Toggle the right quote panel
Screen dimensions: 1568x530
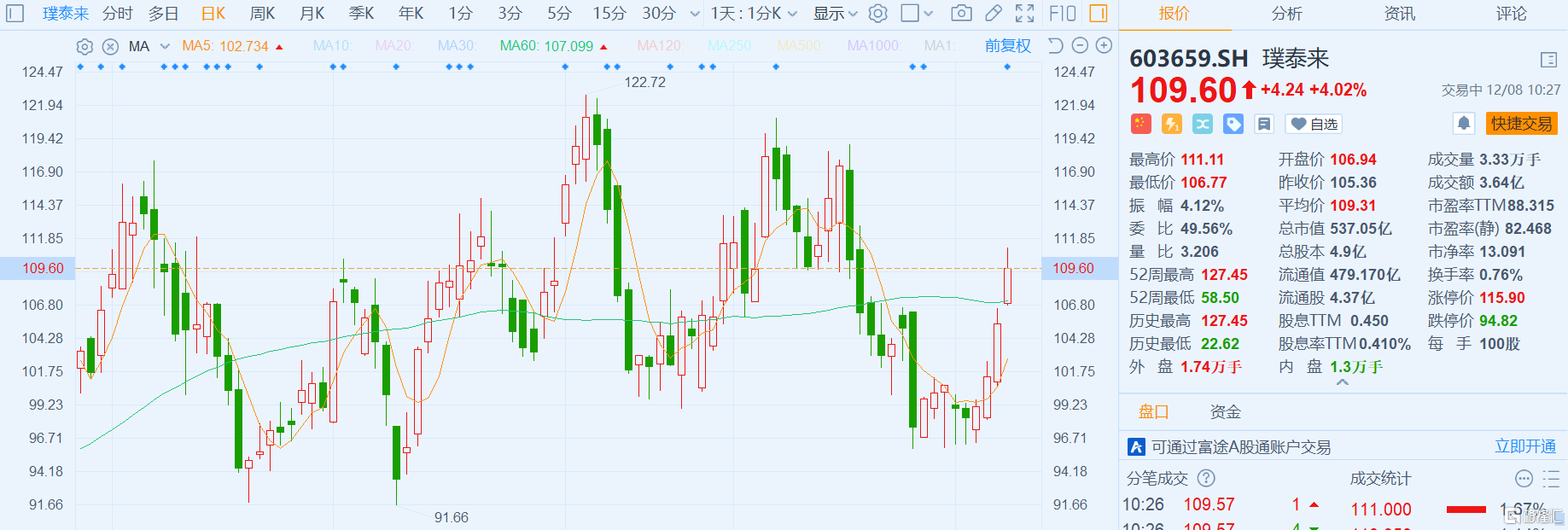click(1099, 14)
